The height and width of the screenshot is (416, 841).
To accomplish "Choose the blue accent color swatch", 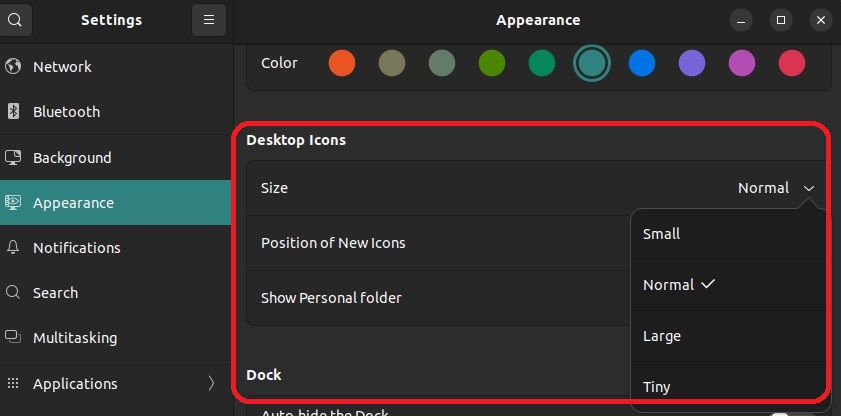I will click(642, 64).
